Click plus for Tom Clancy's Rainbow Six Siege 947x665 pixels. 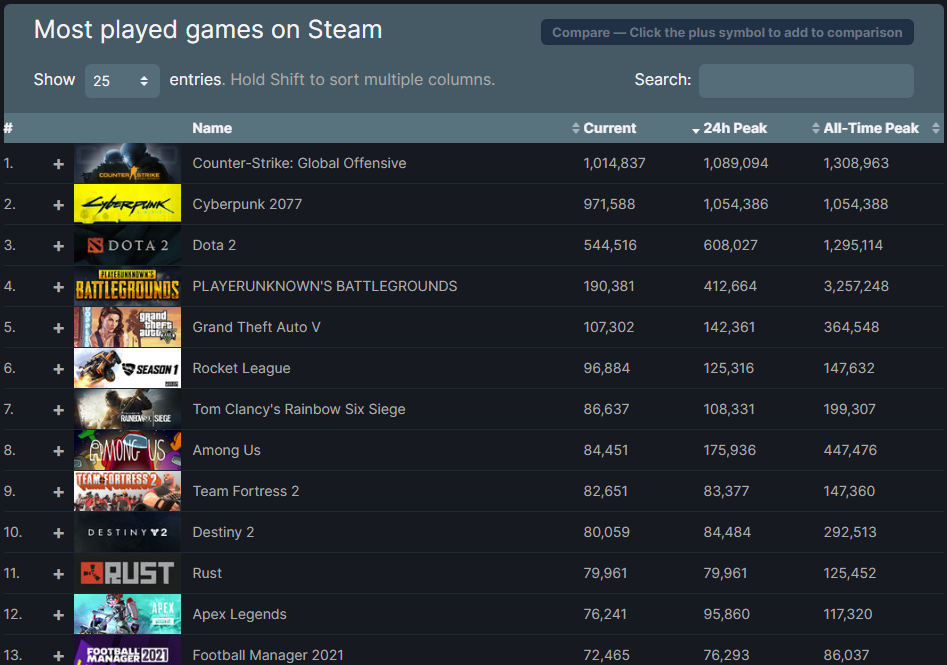click(x=59, y=410)
